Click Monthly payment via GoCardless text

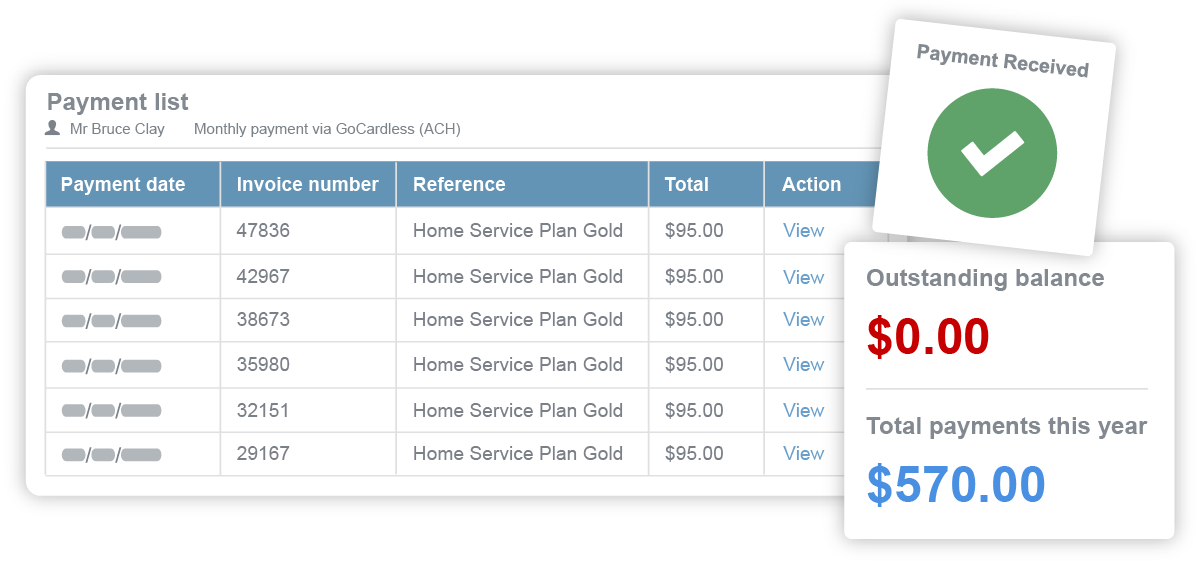(327, 129)
